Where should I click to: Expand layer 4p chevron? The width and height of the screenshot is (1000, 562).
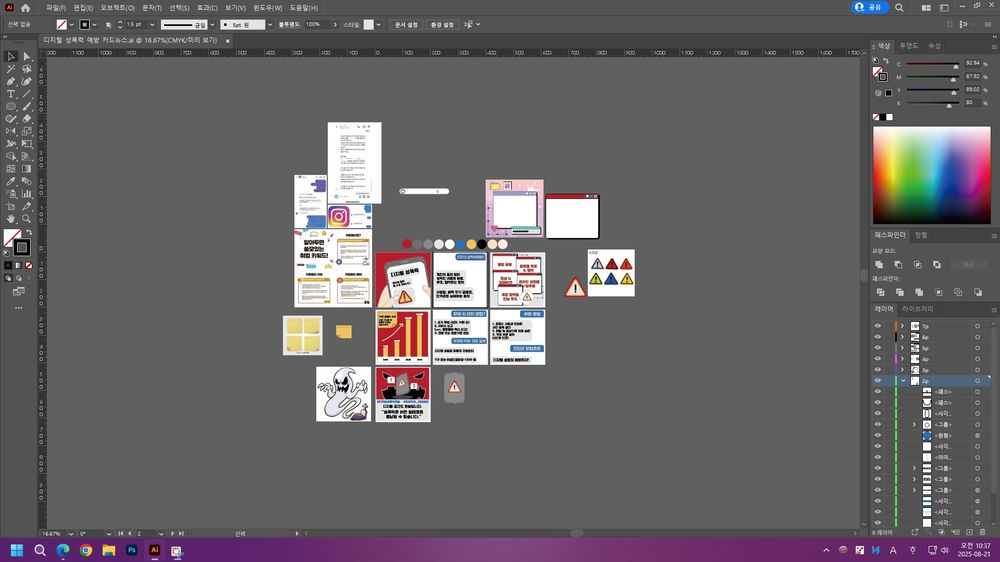[x=902, y=359]
